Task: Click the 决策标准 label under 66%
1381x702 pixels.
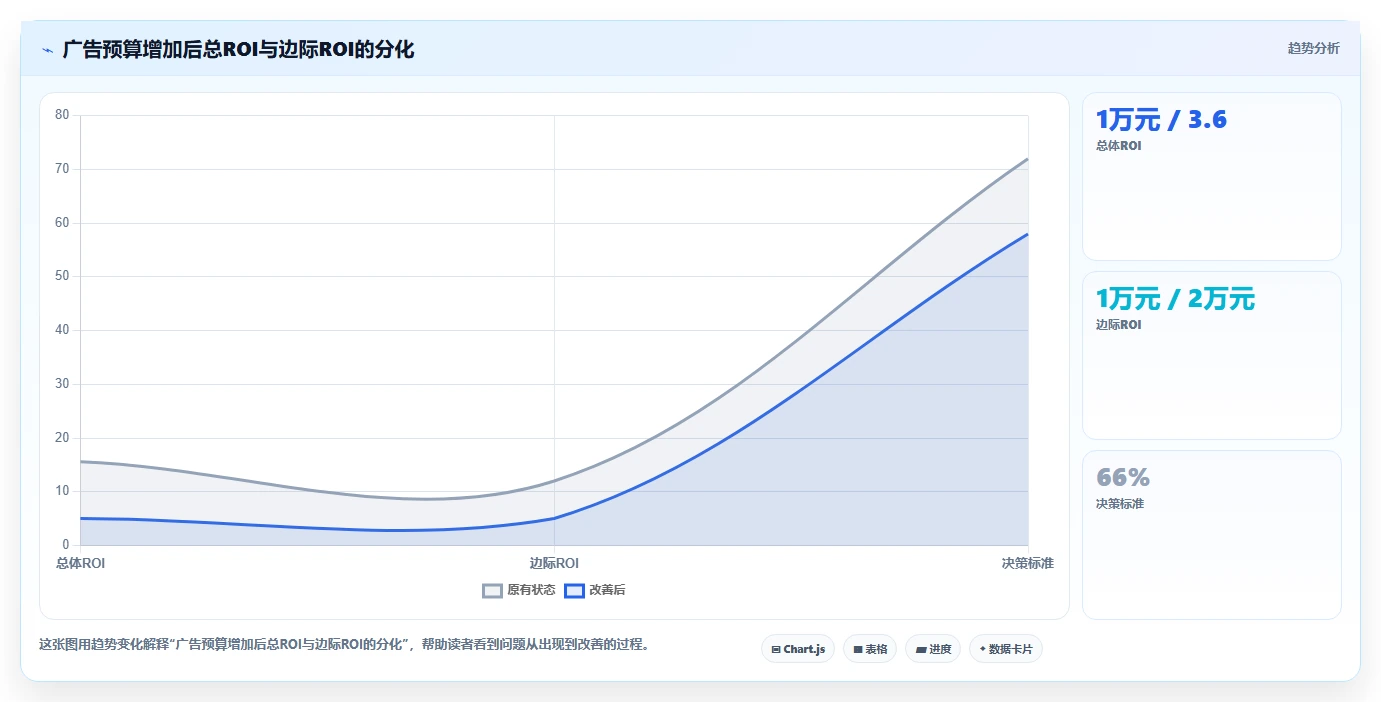Action: [1120, 504]
